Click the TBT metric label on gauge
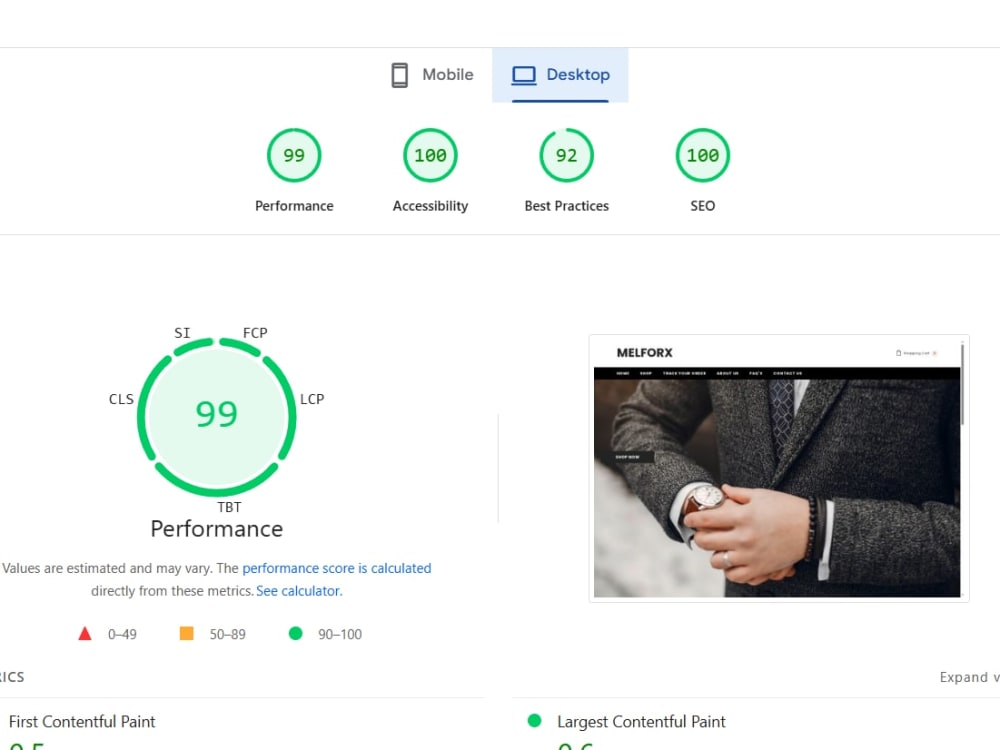The height and width of the screenshot is (750, 1000). pos(230,507)
